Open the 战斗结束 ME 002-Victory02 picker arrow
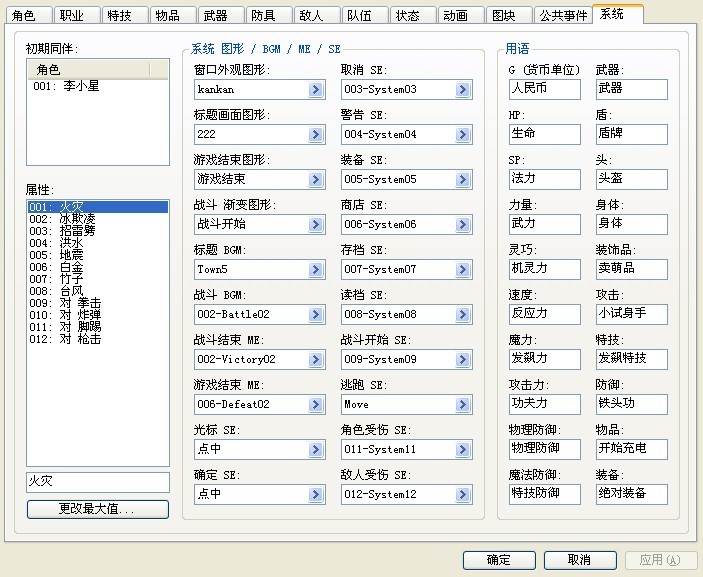This screenshot has width=703, height=577. pos(316,359)
